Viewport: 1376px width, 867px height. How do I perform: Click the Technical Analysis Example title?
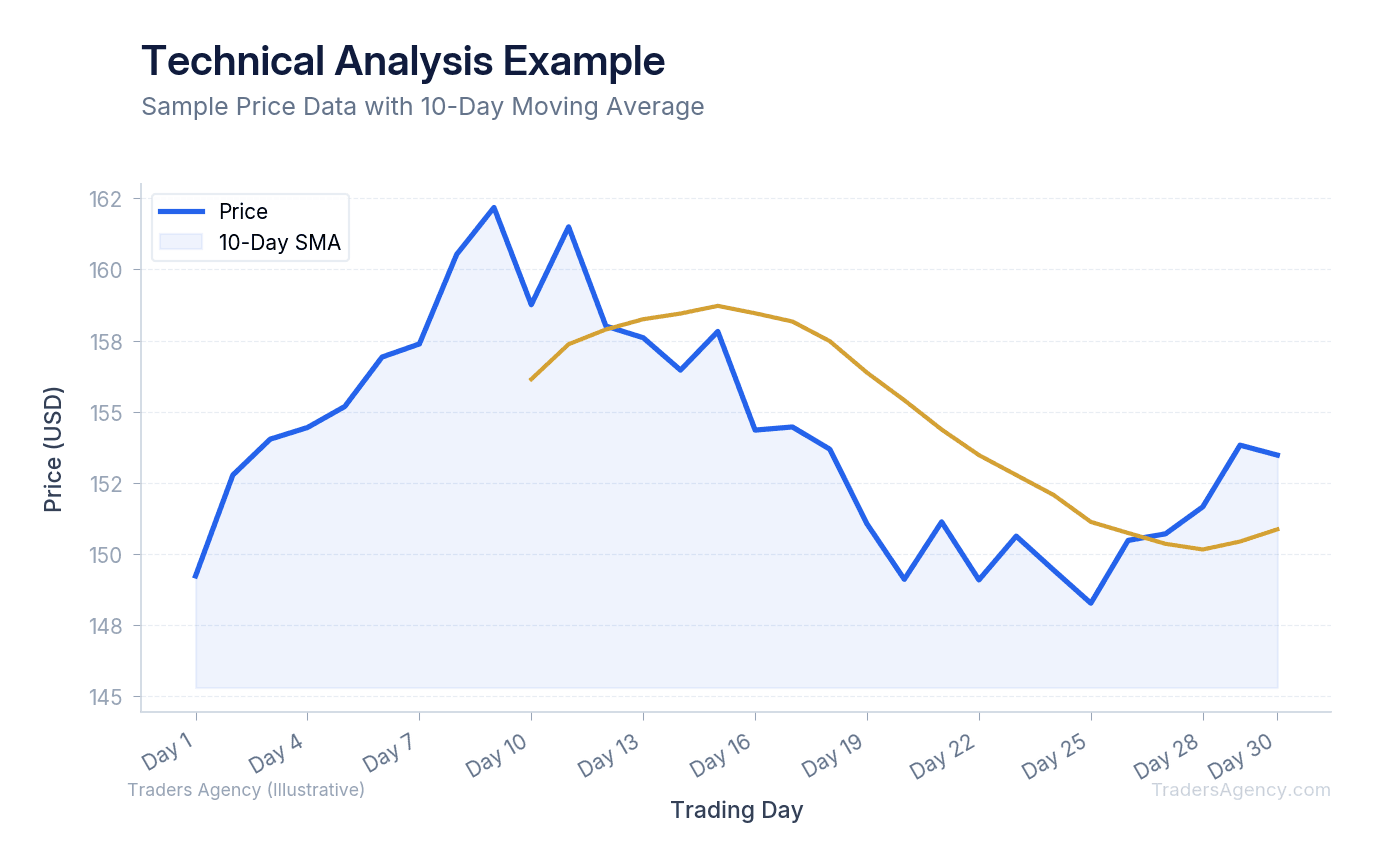point(403,61)
